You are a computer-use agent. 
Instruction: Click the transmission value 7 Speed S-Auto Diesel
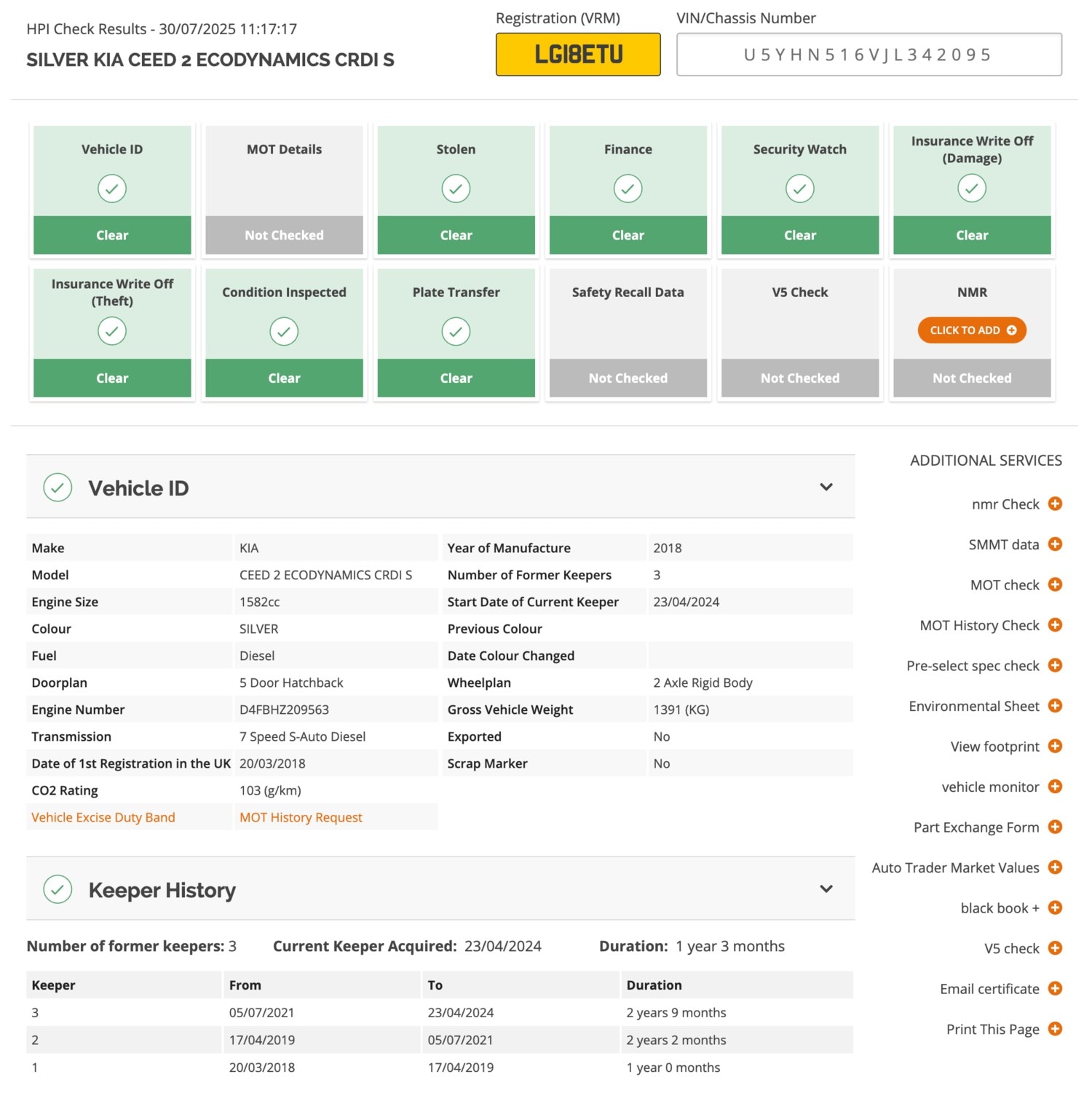click(x=302, y=736)
